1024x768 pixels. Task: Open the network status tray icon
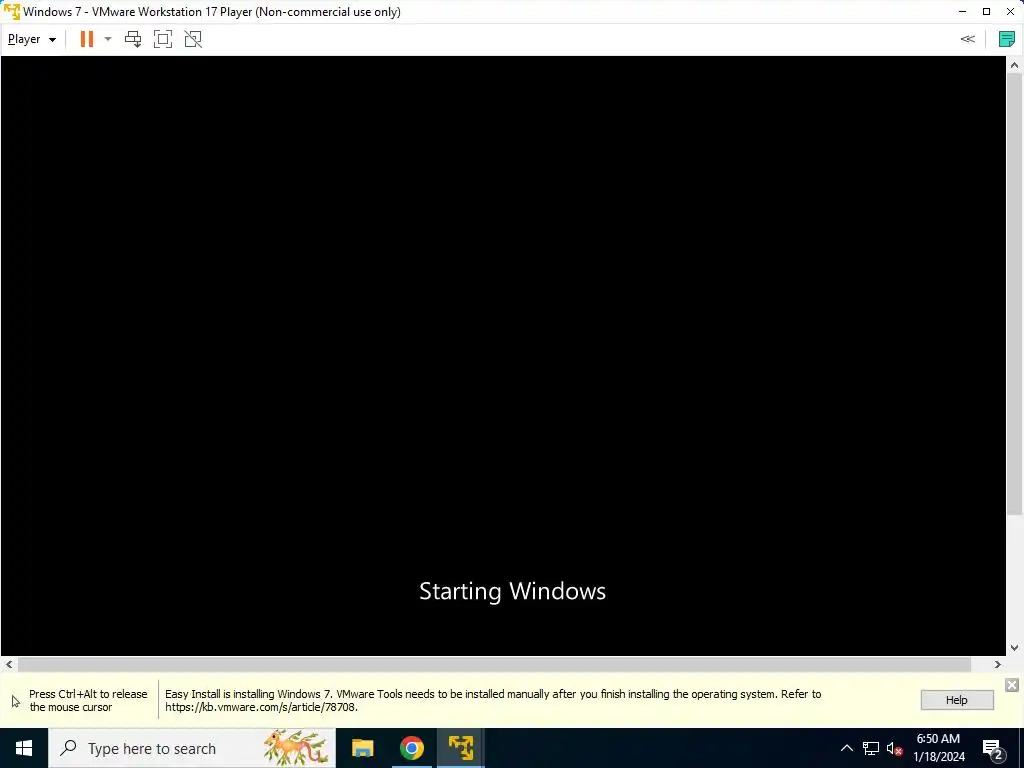click(871, 748)
